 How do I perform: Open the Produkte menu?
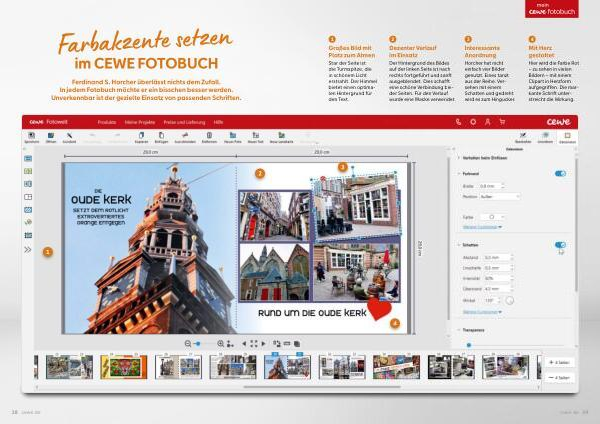coord(107,122)
